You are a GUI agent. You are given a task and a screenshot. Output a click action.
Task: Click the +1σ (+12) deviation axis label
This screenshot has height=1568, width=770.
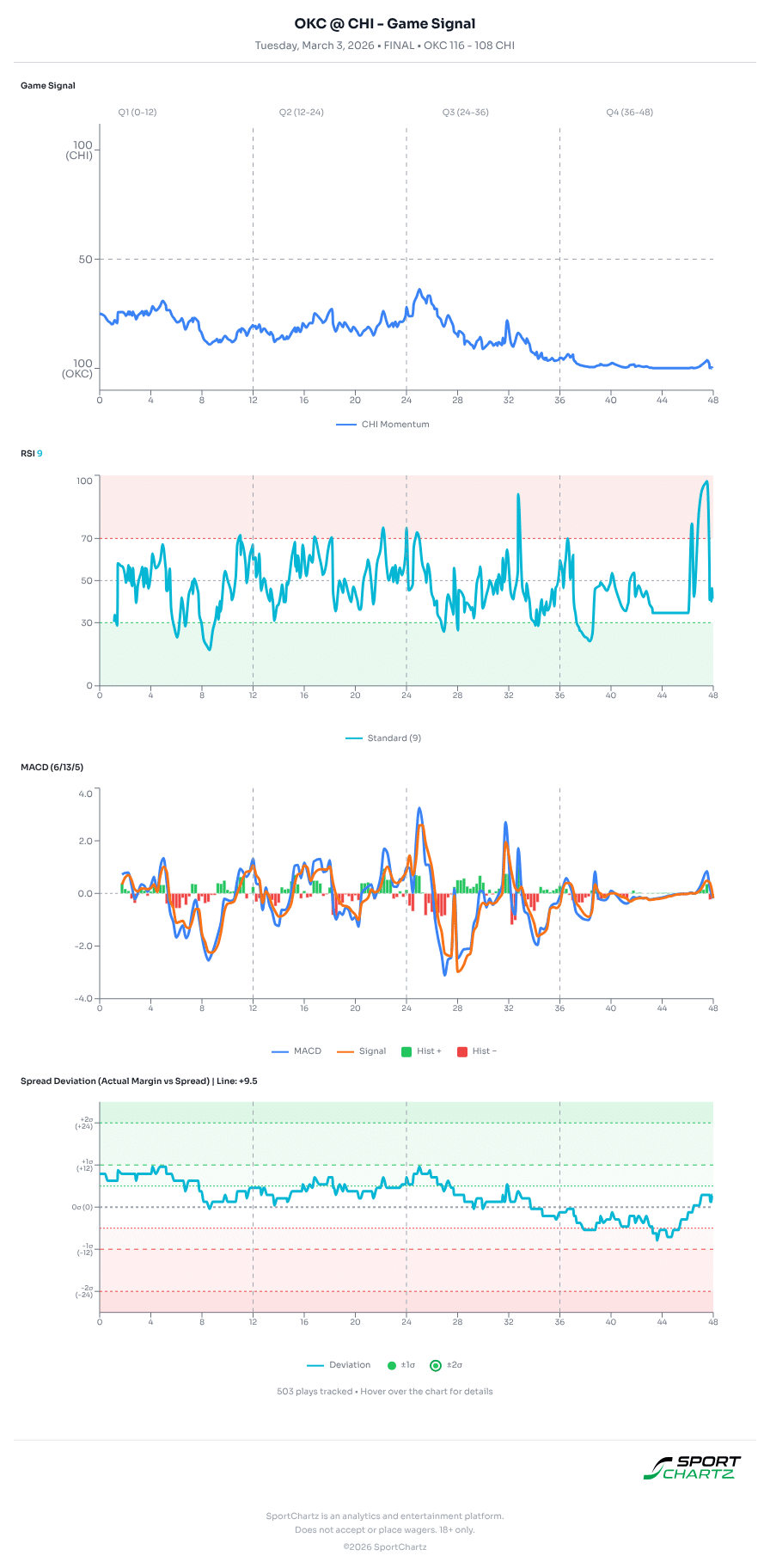84,1165
